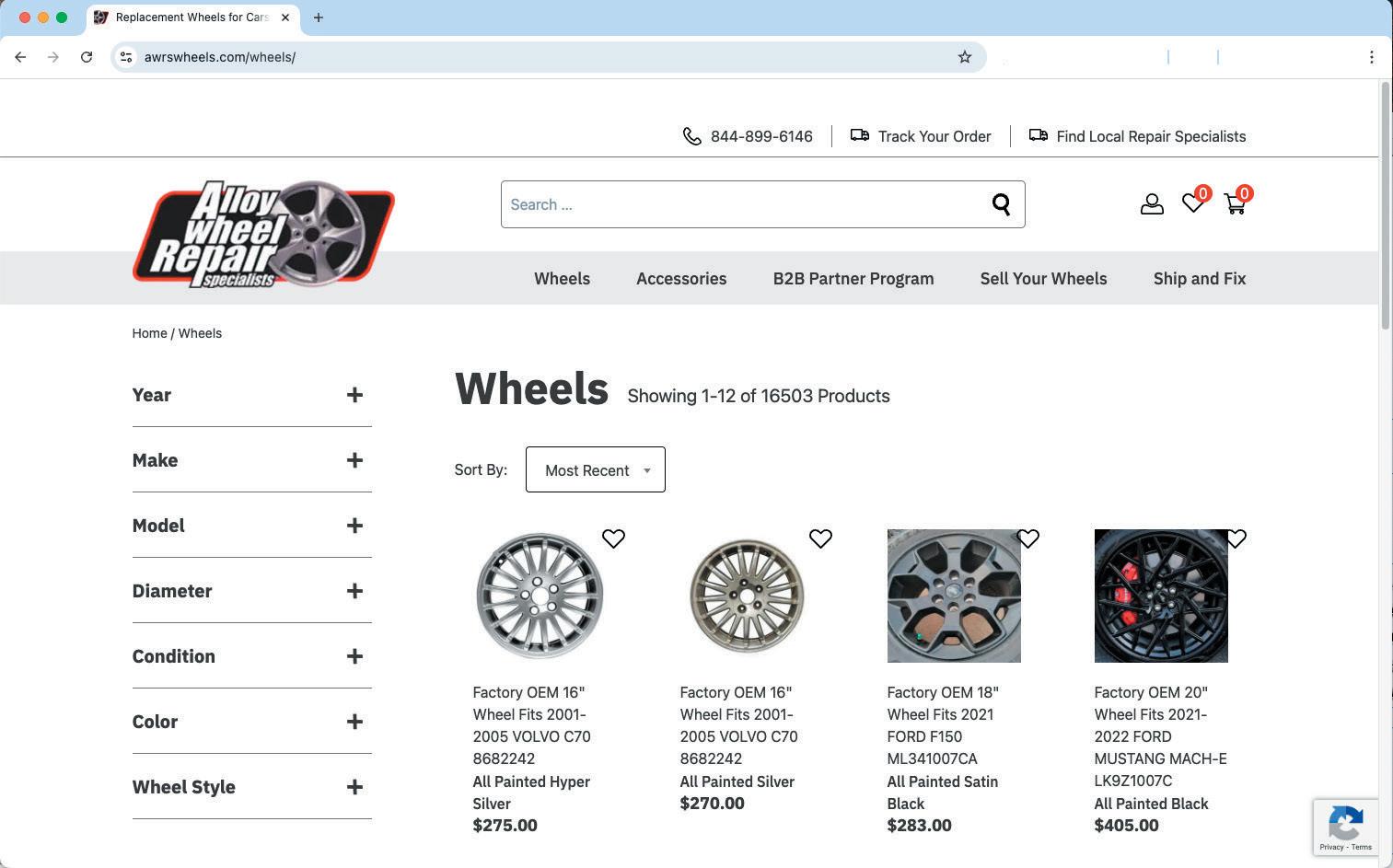This screenshot has width=1393, height=868.
Task: Open the Ship and Fix menu item
Action: tap(1200, 279)
